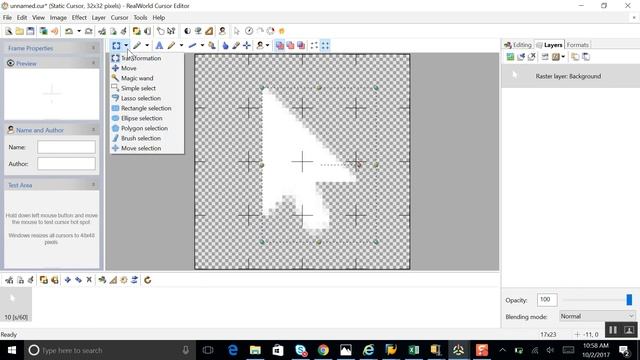Click the delete layer X icon
Image resolution: width=640 pixels, height=360 pixels.
pyautogui.click(x=531, y=57)
